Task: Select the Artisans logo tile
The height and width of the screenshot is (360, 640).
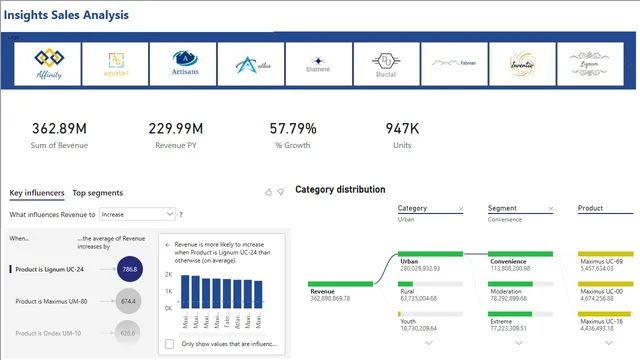Action: [x=183, y=64]
